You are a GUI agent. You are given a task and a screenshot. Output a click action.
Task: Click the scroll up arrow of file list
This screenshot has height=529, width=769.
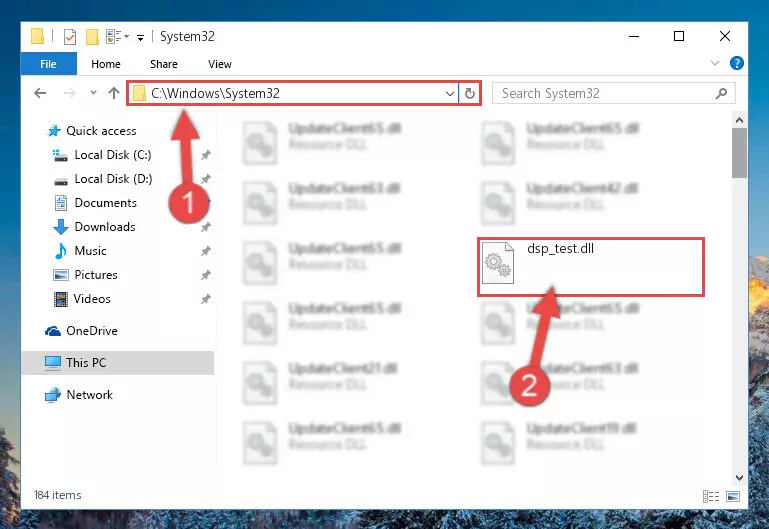739,120
